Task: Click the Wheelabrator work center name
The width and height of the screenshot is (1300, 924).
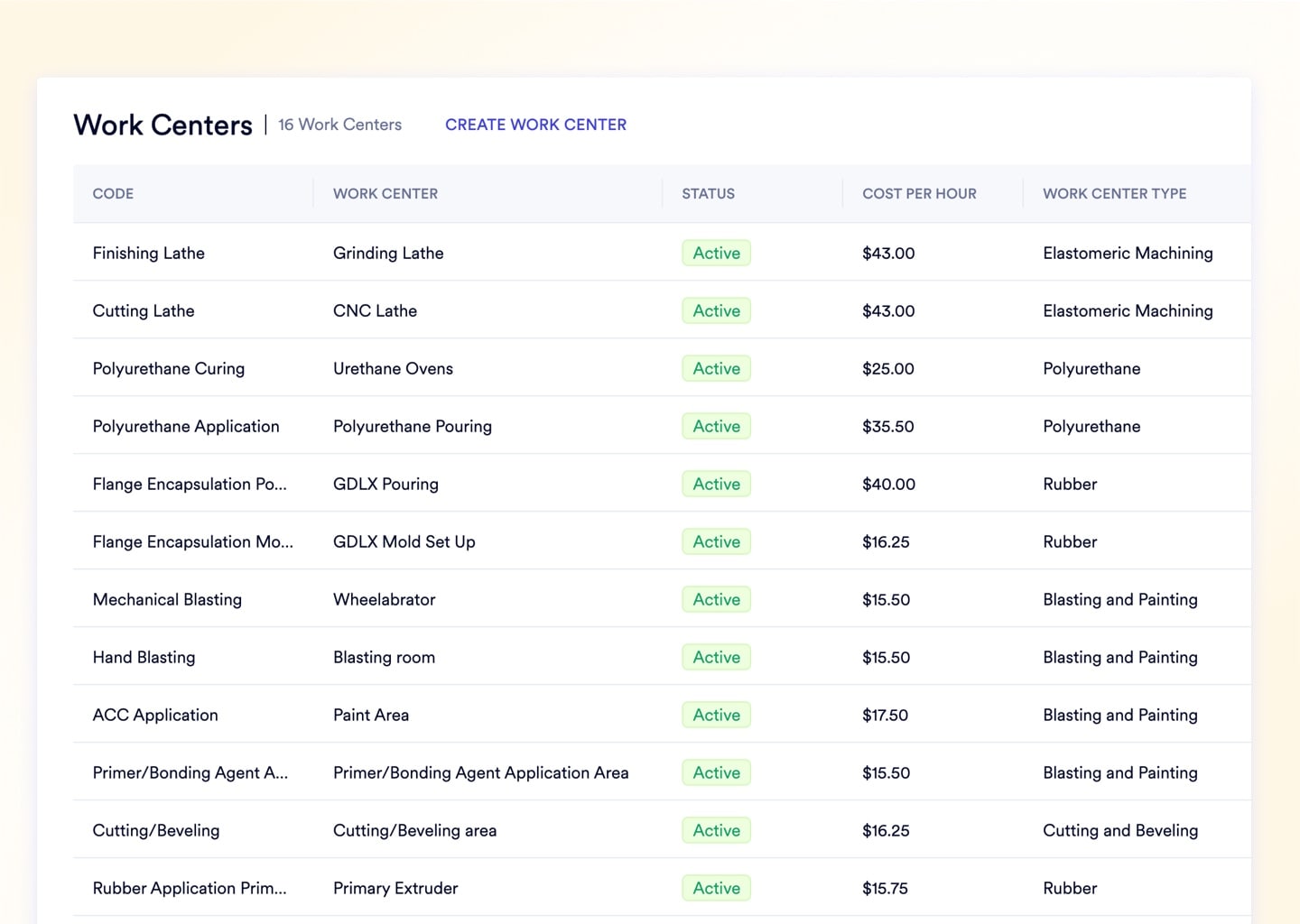Action: [384, 599]
